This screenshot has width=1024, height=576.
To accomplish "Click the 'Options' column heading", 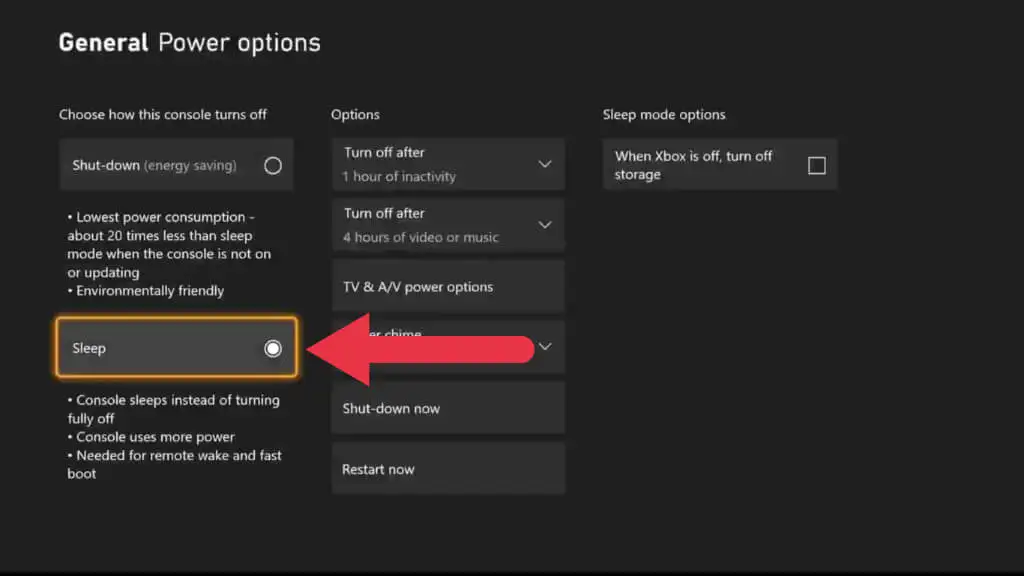I will 355,114.
